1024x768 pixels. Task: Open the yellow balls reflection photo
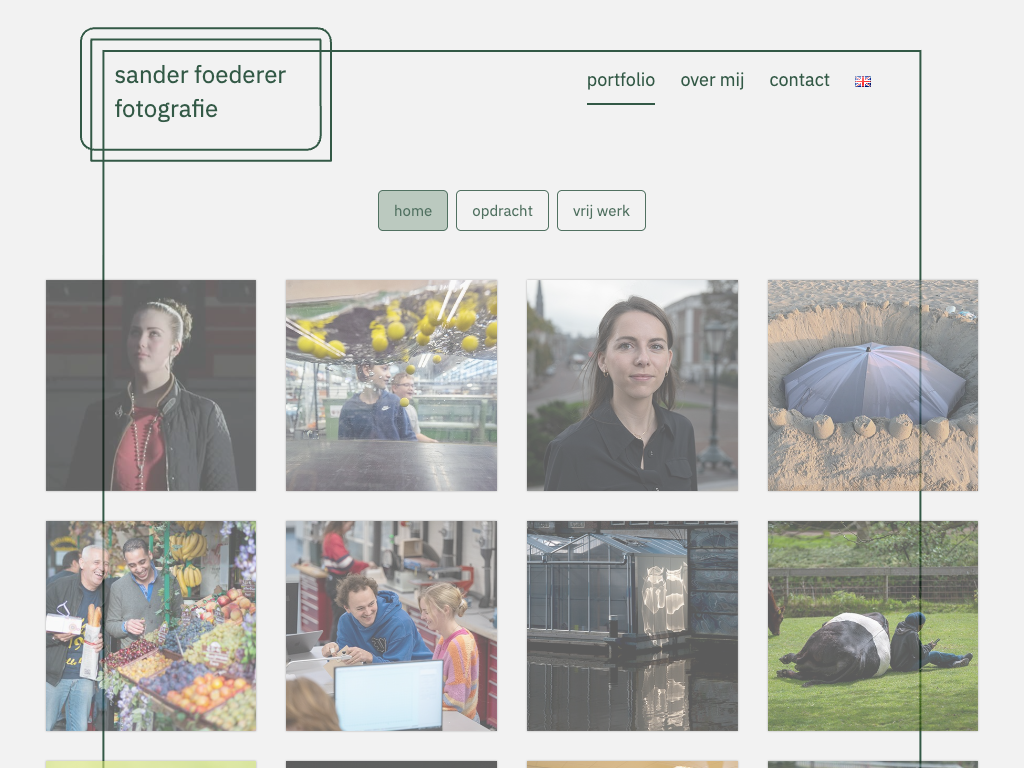coord(391,385)
